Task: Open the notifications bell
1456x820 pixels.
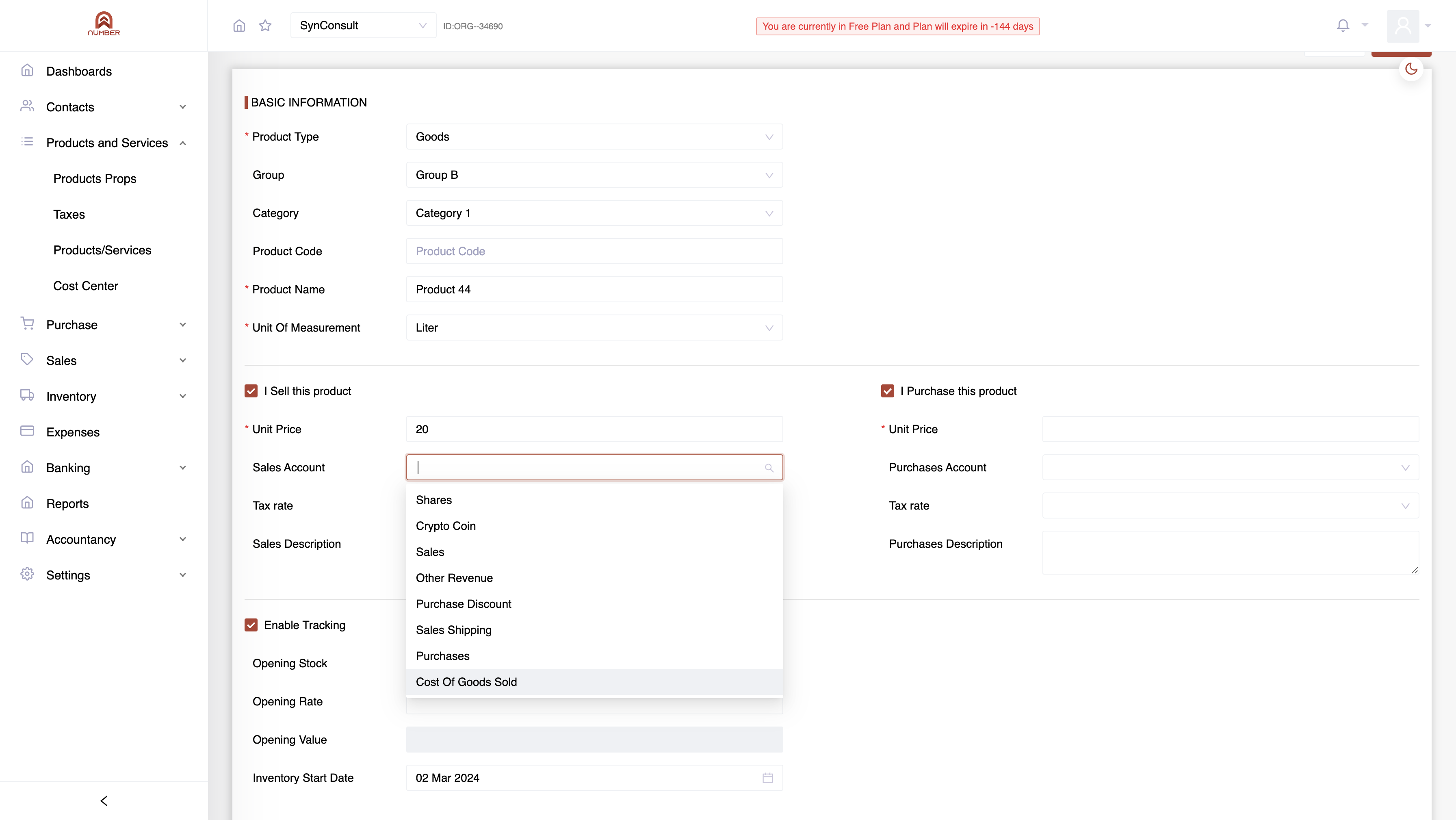Action: click(x=1343, y=26)
